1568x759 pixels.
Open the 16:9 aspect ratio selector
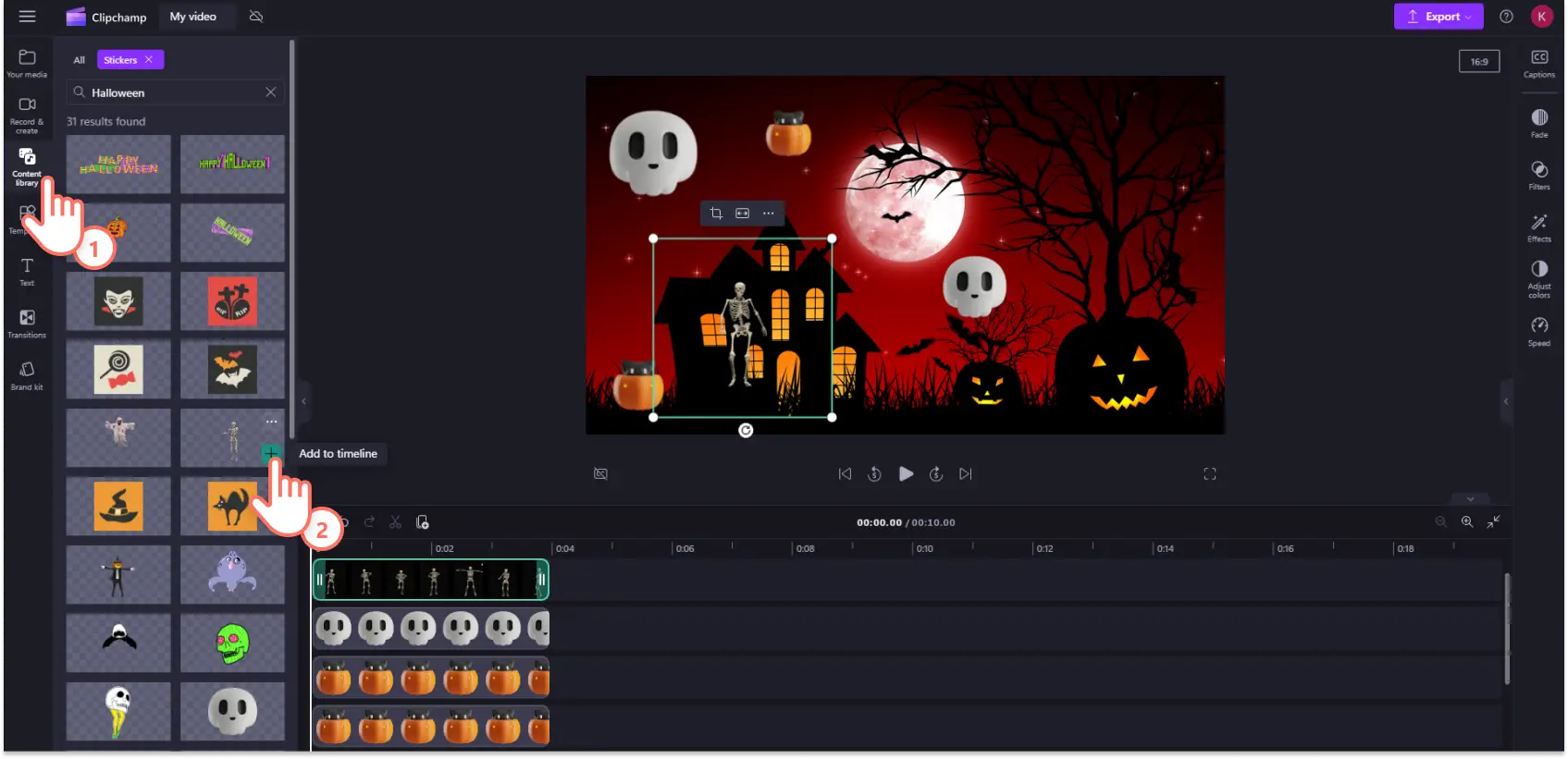coord(1479,61)
